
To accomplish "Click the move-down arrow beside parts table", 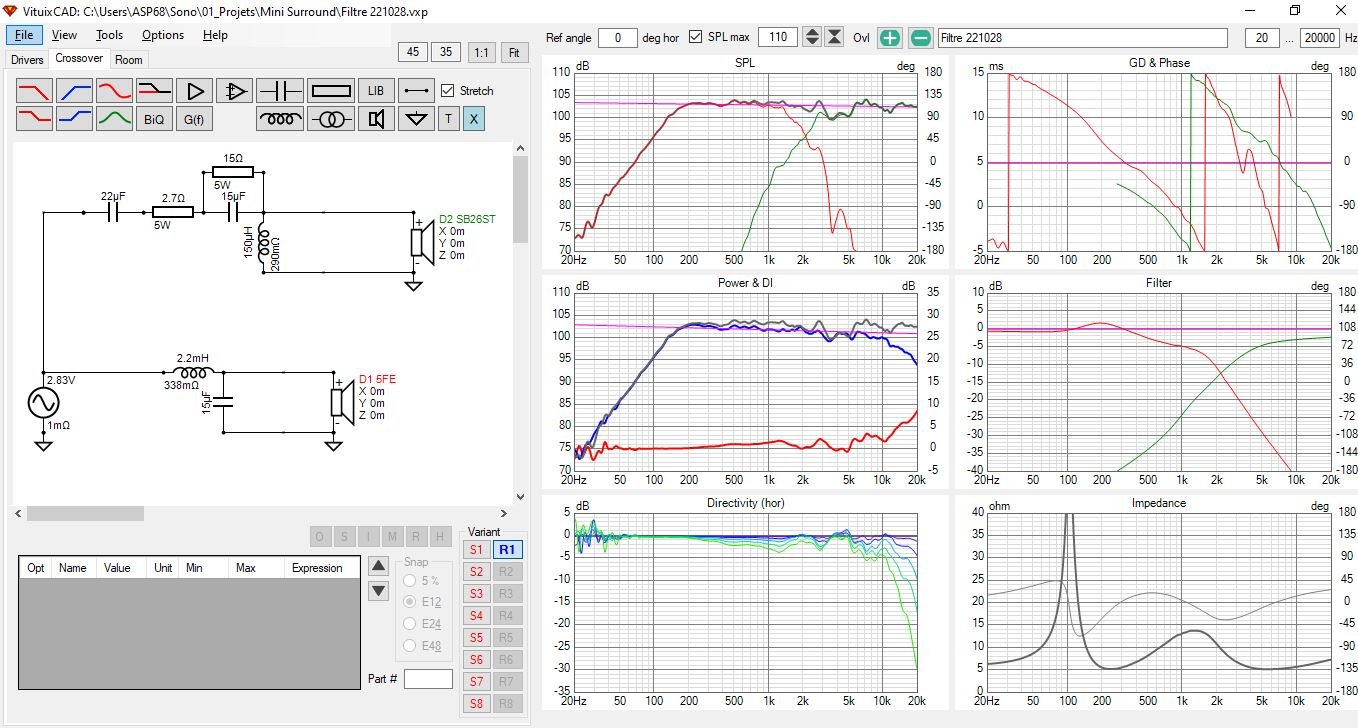I will 378,591.
